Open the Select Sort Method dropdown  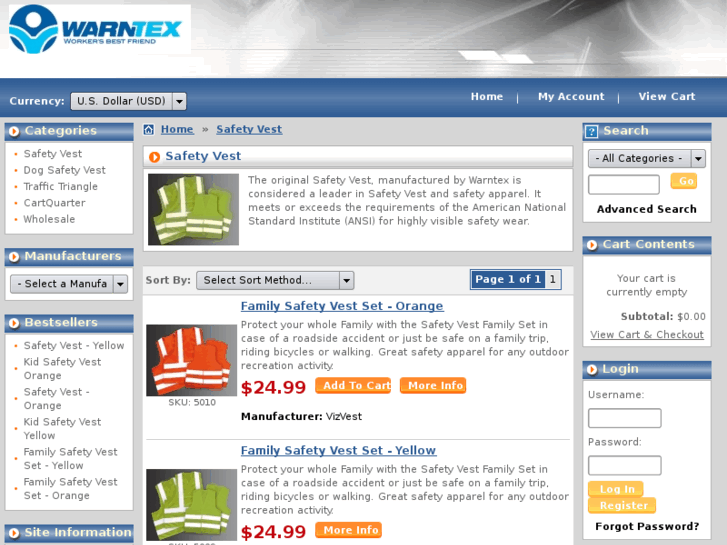(275, 280)
